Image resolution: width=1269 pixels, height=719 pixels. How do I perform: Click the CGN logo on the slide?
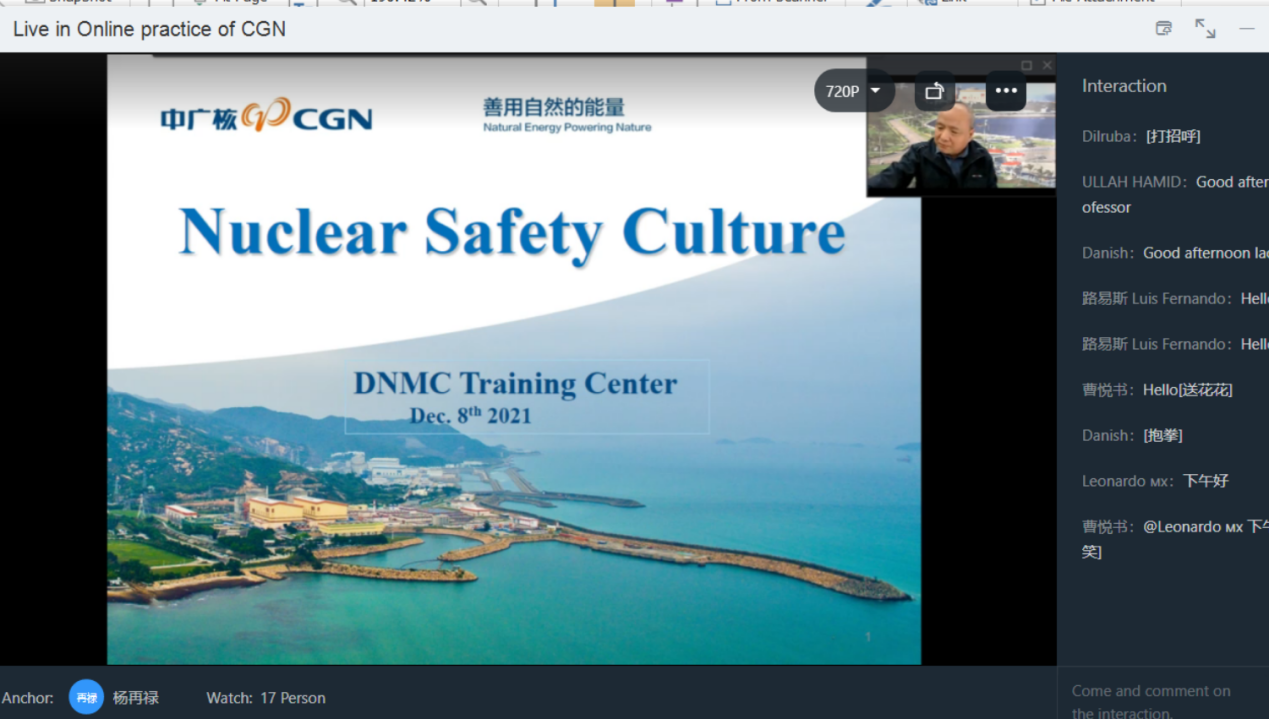[266, 118]
